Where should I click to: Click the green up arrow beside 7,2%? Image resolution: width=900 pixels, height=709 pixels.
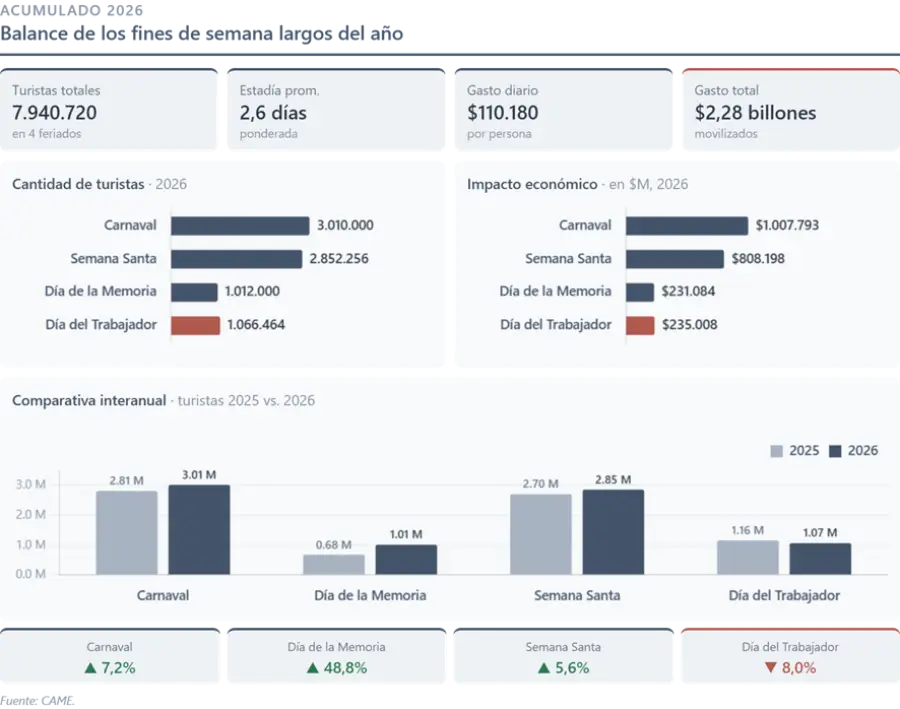coord(90,668)
